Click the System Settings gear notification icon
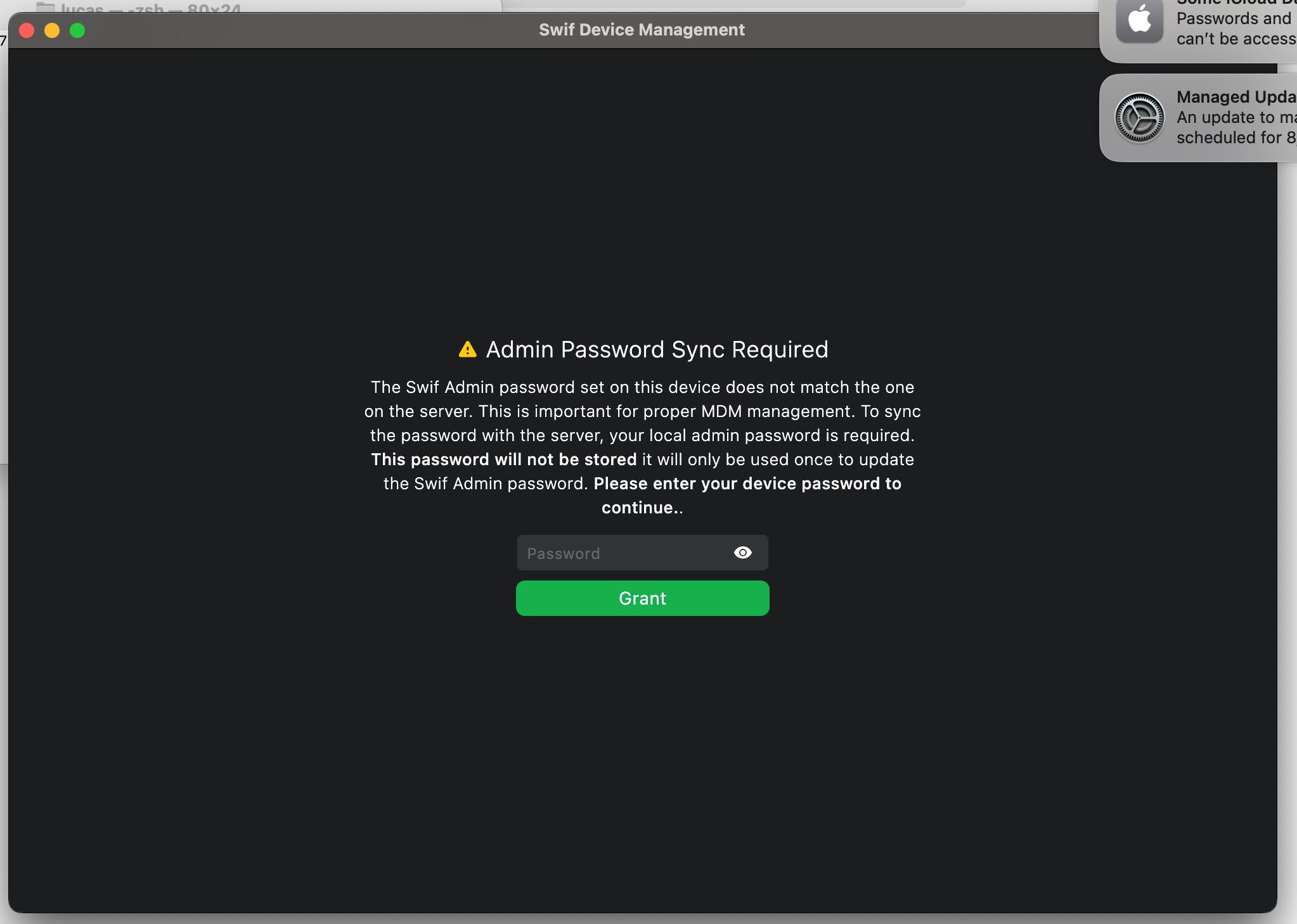This screenshot has height=924, width=1297. point(1139,118)
